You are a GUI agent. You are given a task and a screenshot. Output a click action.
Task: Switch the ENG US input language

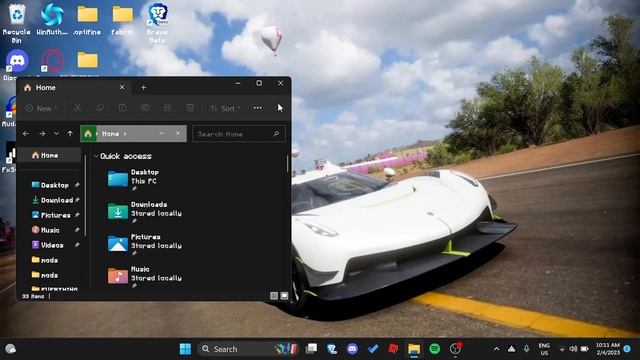click(544, 349)
